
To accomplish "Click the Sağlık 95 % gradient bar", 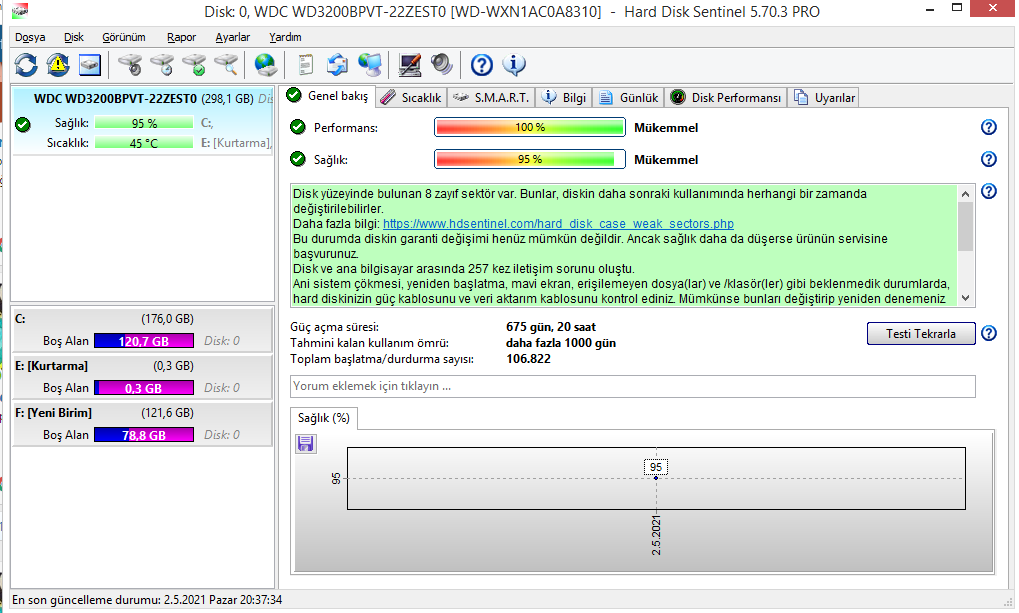I will point(530,159).
